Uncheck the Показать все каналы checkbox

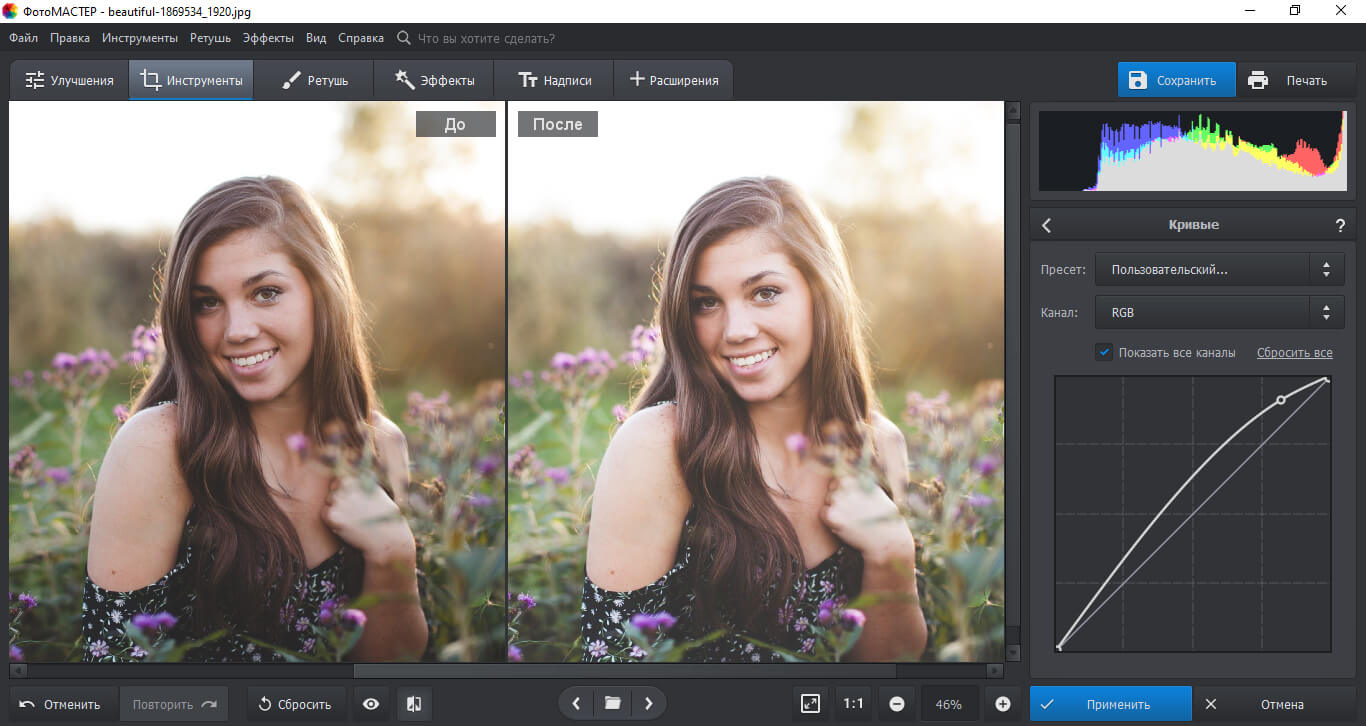point(1104,352)
